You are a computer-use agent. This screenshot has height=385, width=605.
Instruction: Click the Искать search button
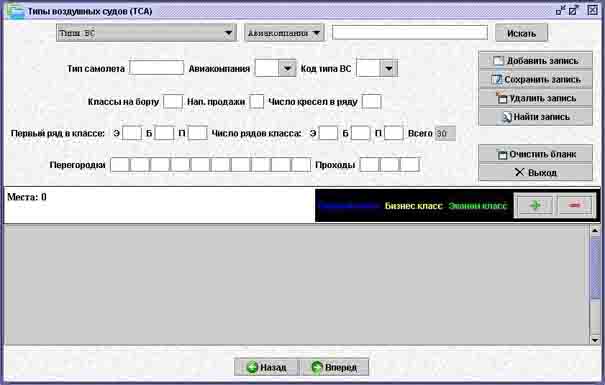(x=521, y=33)
